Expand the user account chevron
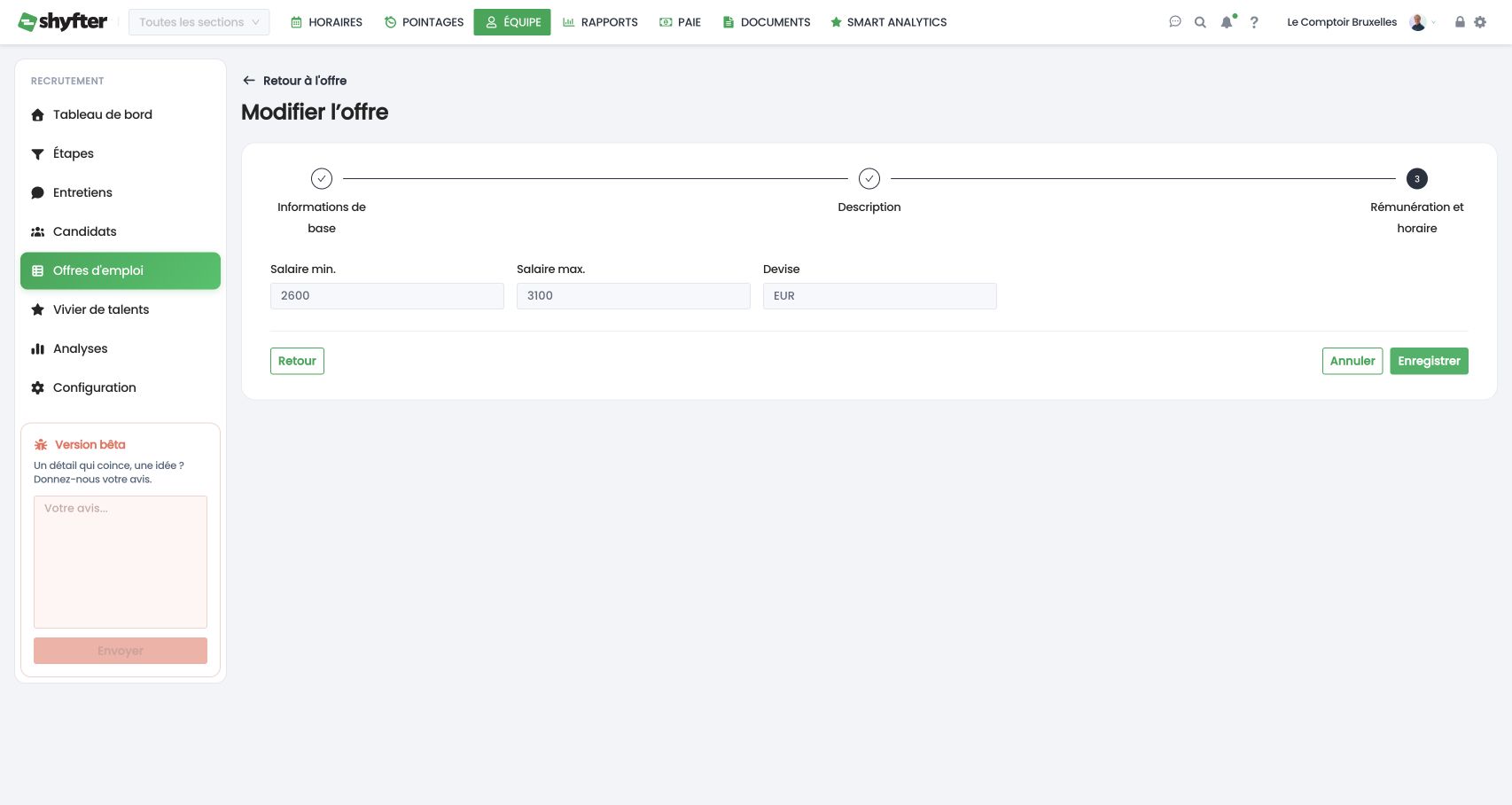 click(1434, 22)
